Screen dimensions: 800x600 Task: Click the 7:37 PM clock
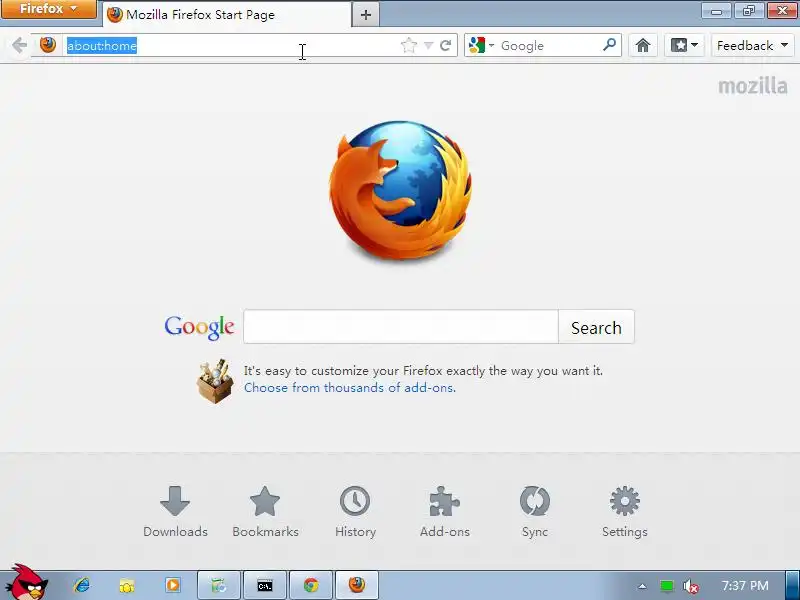coord(745,586)
